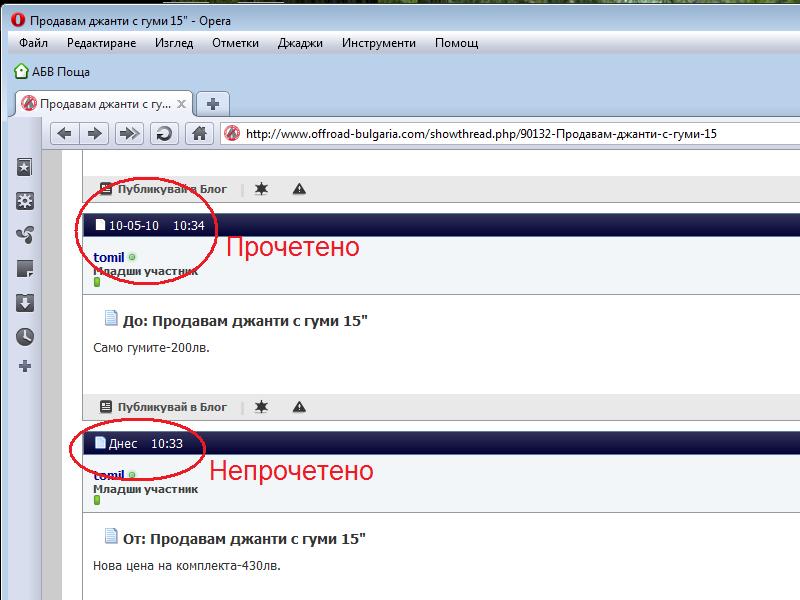Click the text Само гумите-200лв.

pos(151,348)
